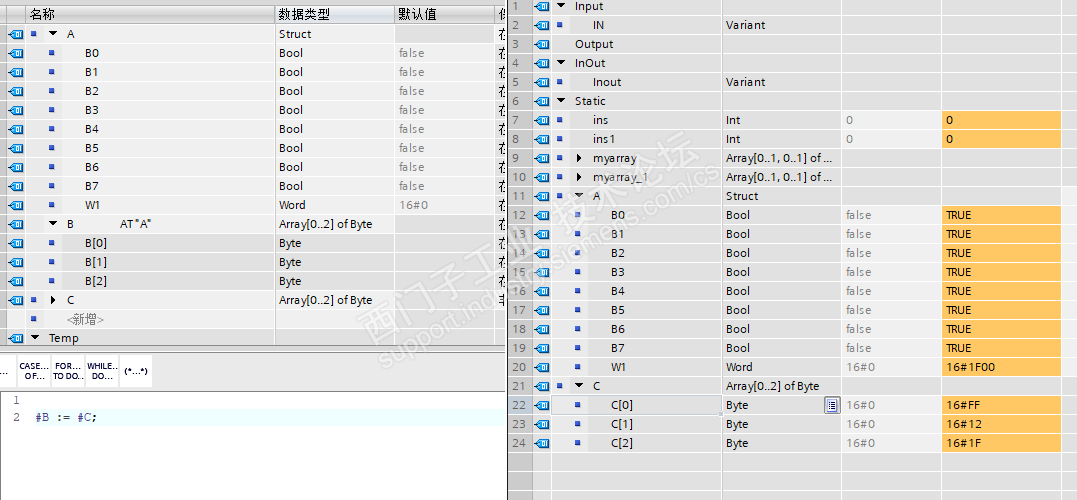
Task: Collapse struct A in monitor table
Action: pos(579,196)
